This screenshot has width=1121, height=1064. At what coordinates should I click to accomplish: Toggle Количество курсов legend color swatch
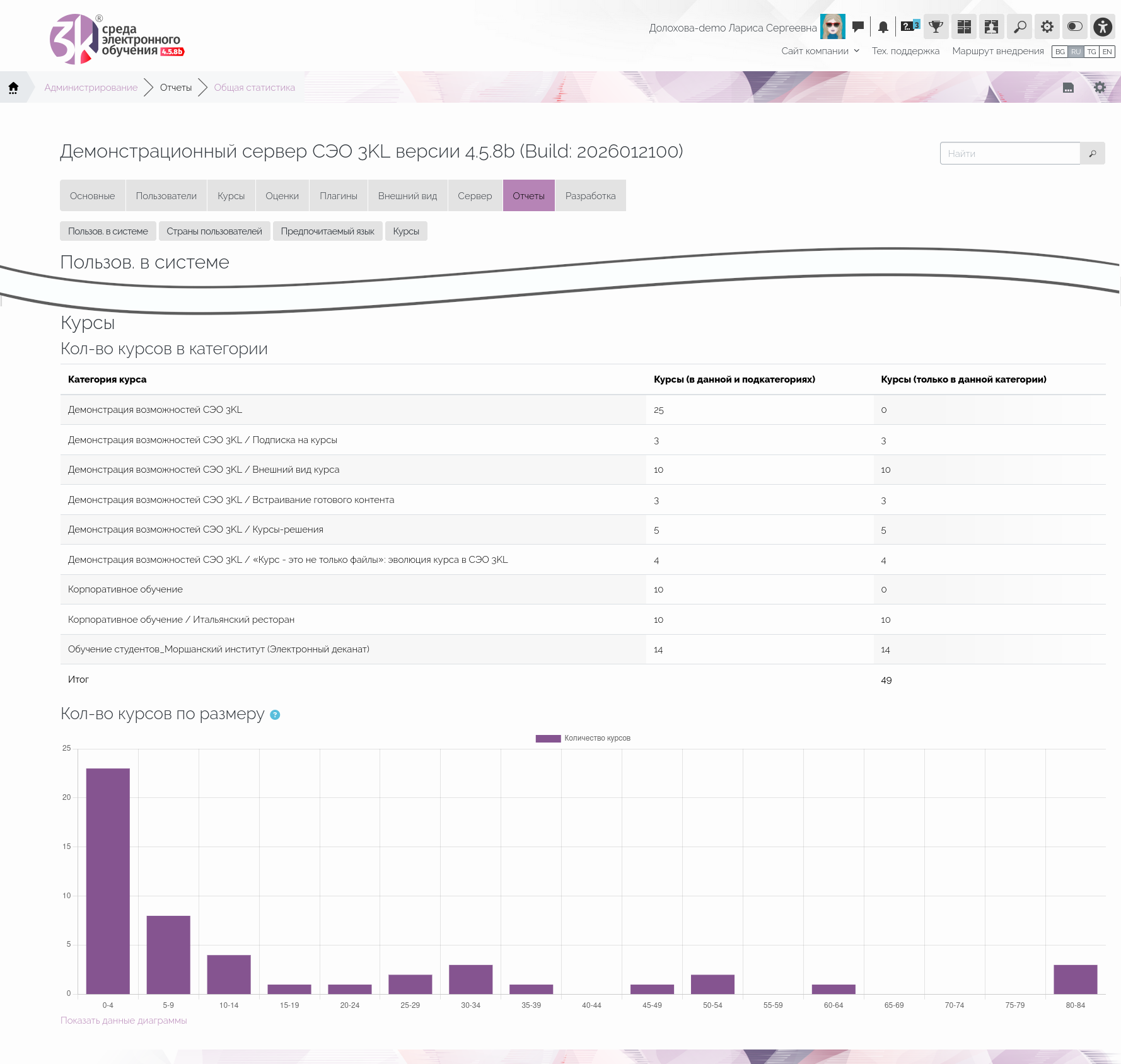[548, 739]
